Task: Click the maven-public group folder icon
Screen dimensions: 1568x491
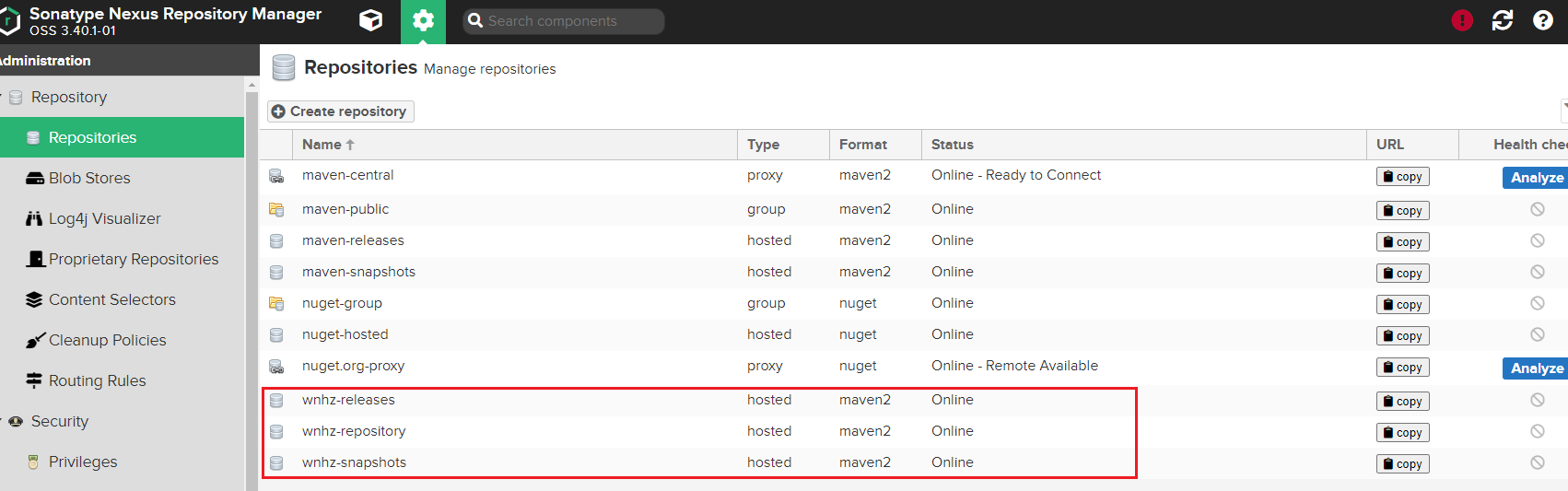Action: click(276, 210)
